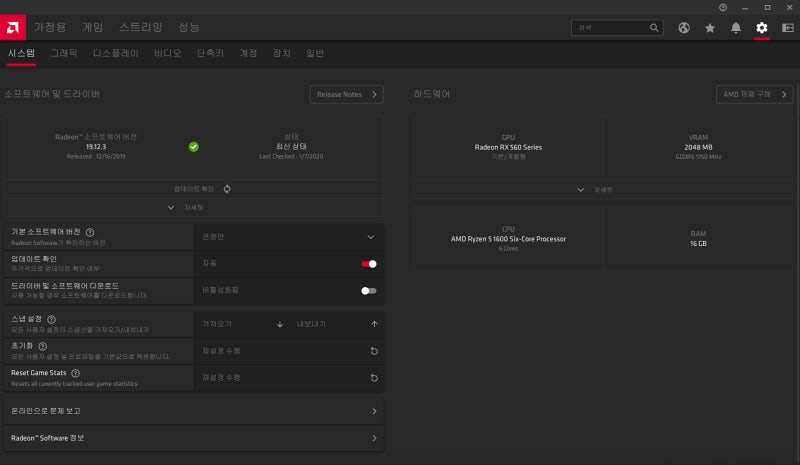This screenshot has height=465, width=800.
Task: Switch to the 단축키 tab
Action: click(210, 53)
